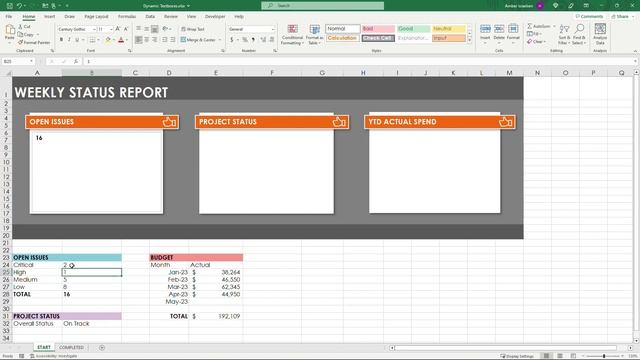Click the Orientation text angle icon

pos(165,29)
